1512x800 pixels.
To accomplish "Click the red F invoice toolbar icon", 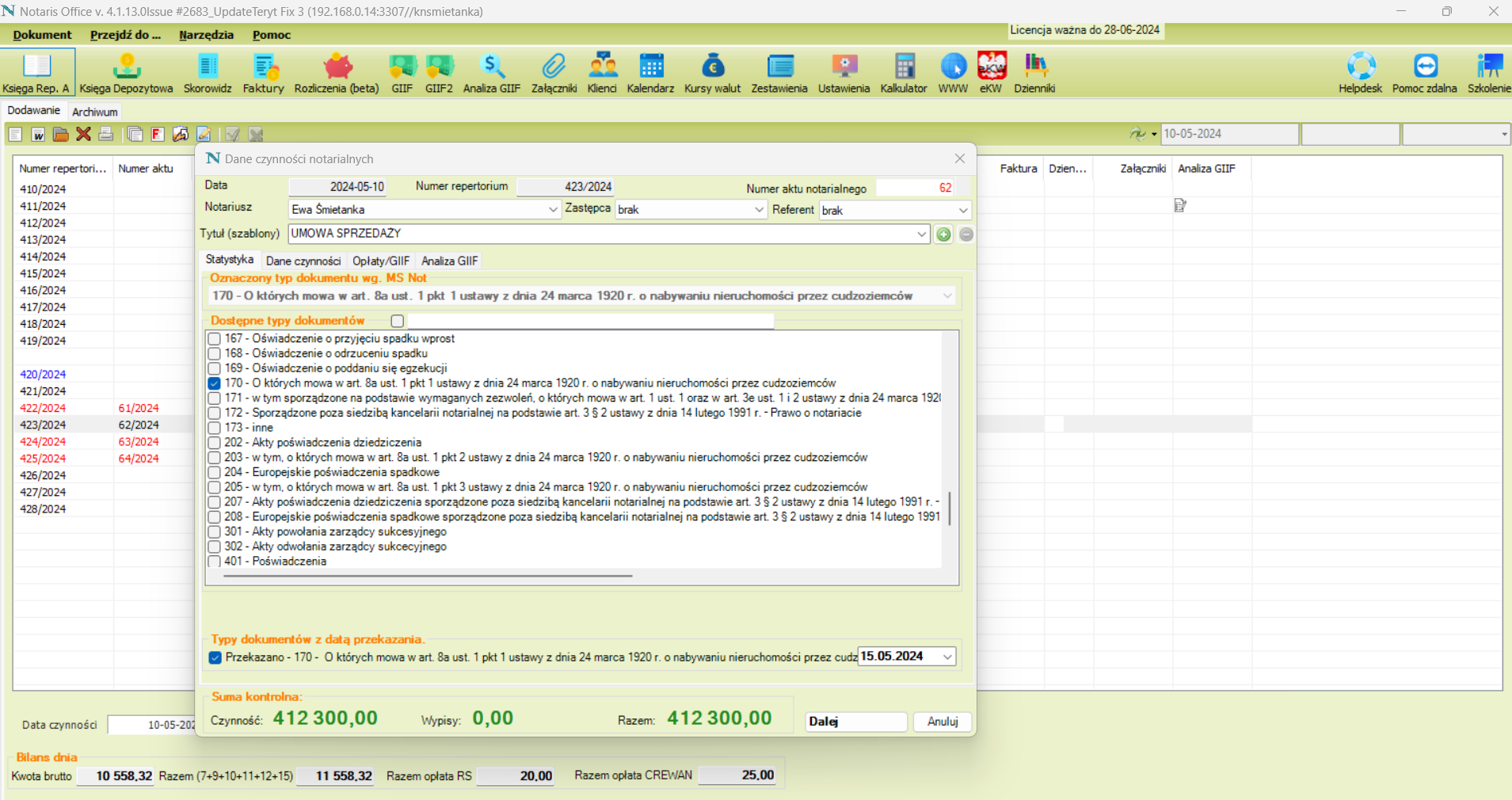I will pos(158,134).
